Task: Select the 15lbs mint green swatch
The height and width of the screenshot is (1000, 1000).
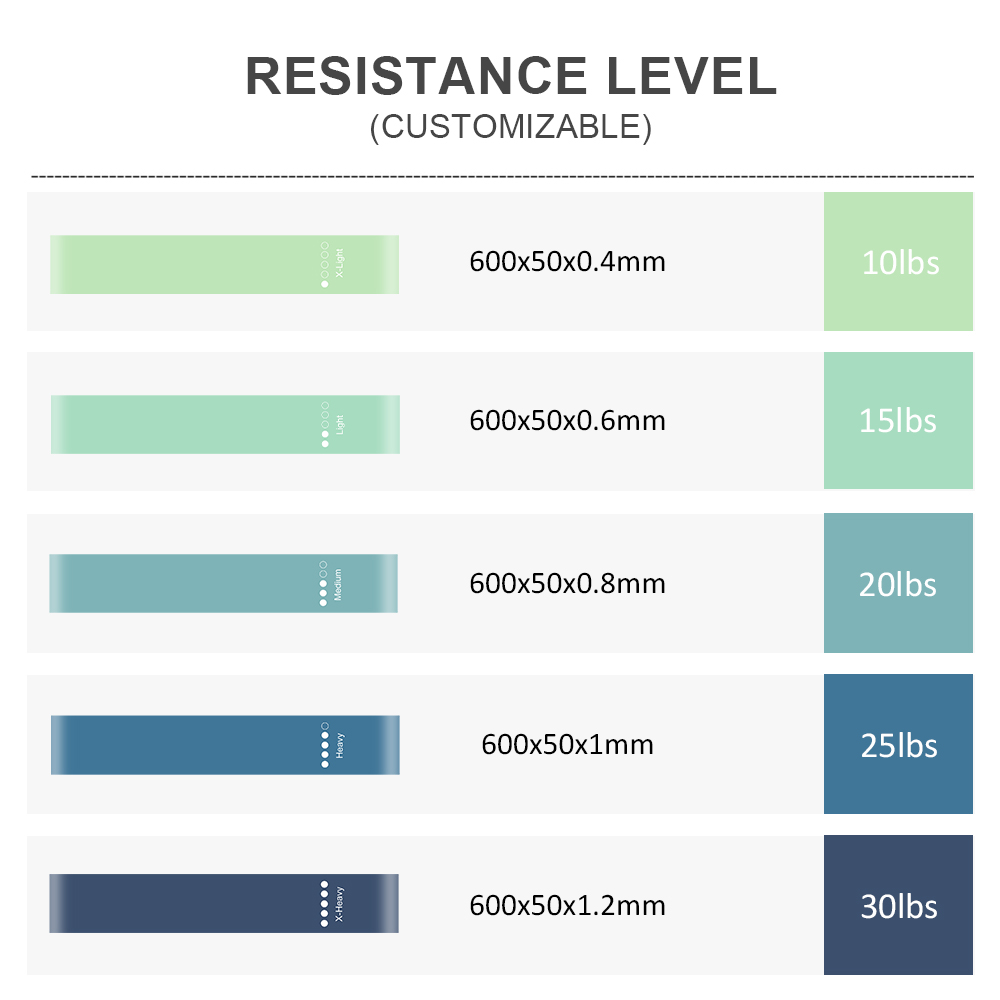Action: [x=898, y=420]
